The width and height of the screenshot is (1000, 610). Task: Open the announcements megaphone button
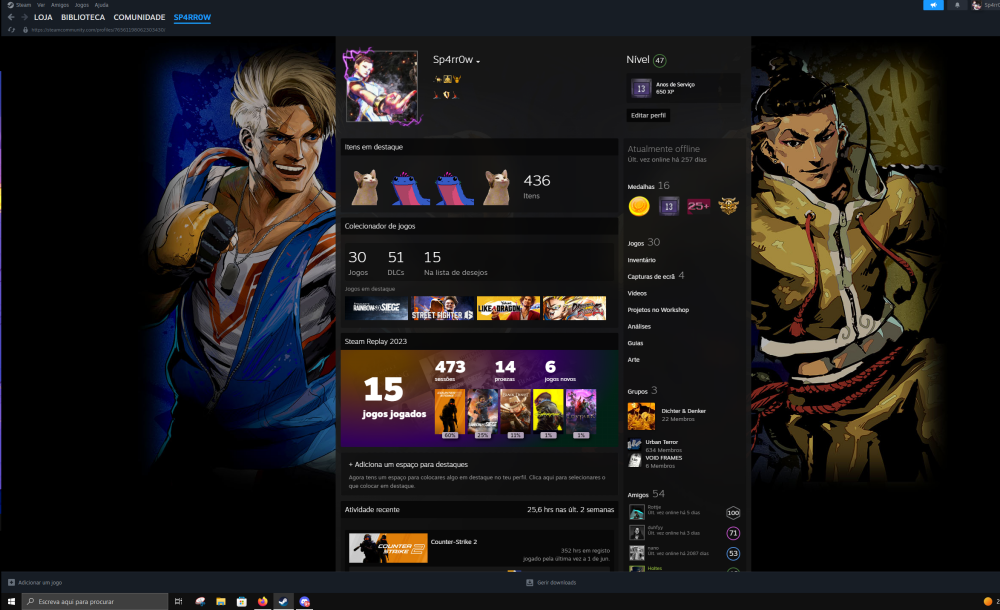coord(932,5)
